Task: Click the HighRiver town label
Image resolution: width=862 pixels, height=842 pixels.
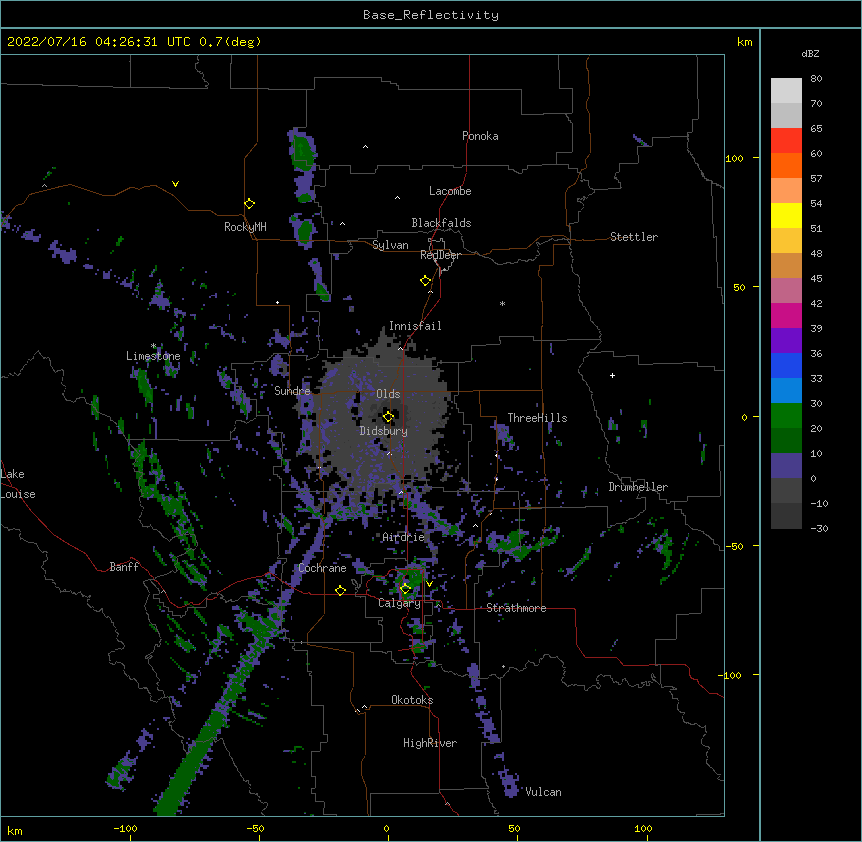Action: pyautogui.click(x=430, y=743)
